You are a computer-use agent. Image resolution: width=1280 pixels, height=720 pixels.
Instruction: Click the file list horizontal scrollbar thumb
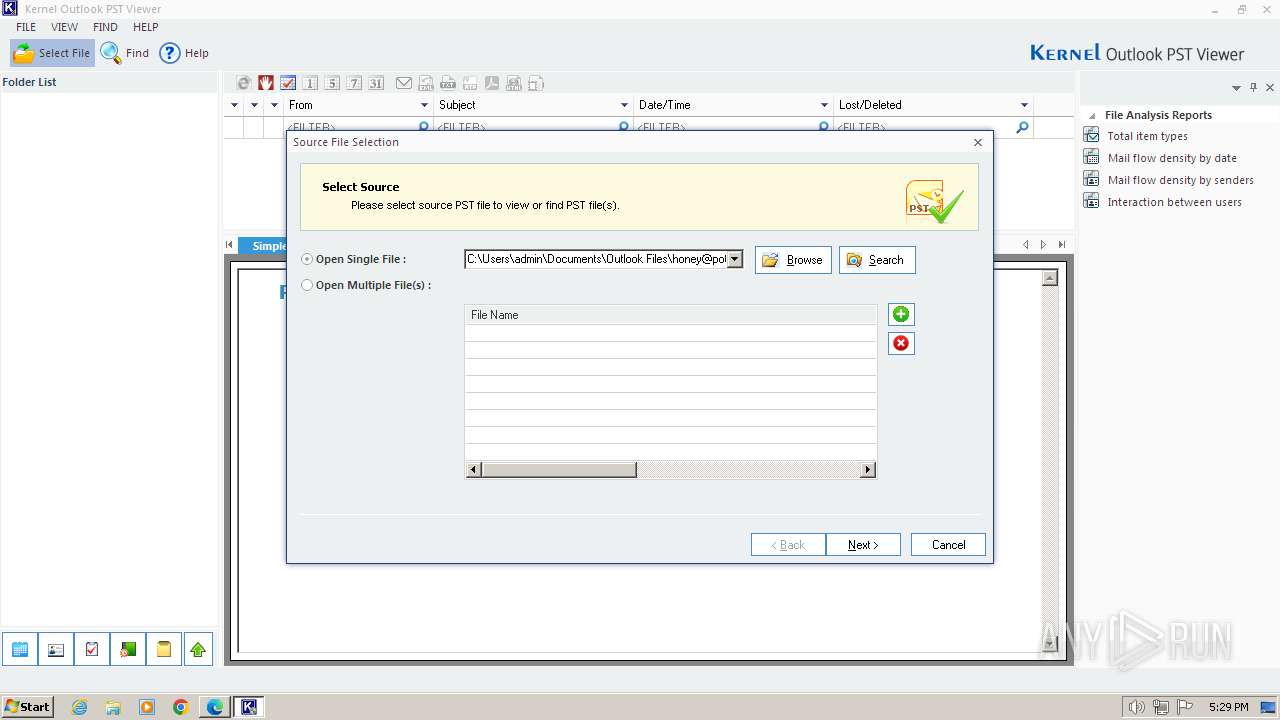tap(559, 470)
